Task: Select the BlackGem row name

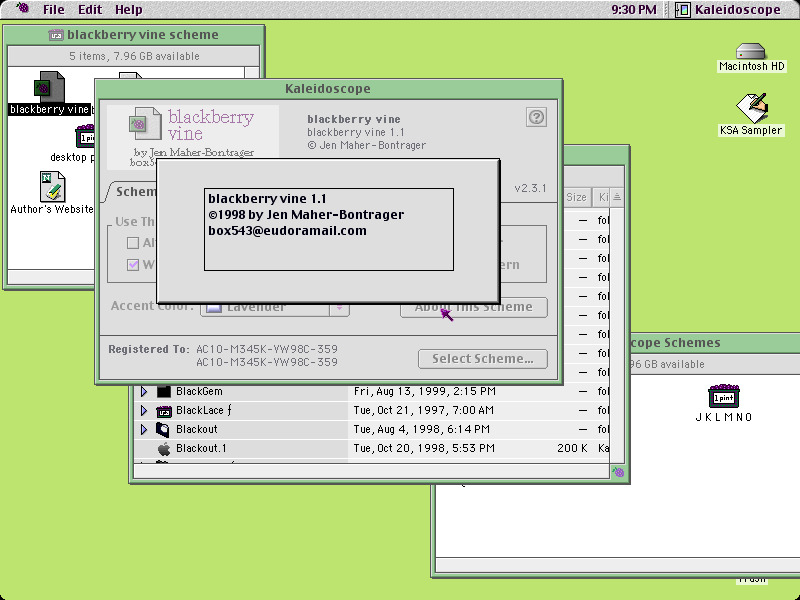Action: pyautogui.click(x=199, y=391)
